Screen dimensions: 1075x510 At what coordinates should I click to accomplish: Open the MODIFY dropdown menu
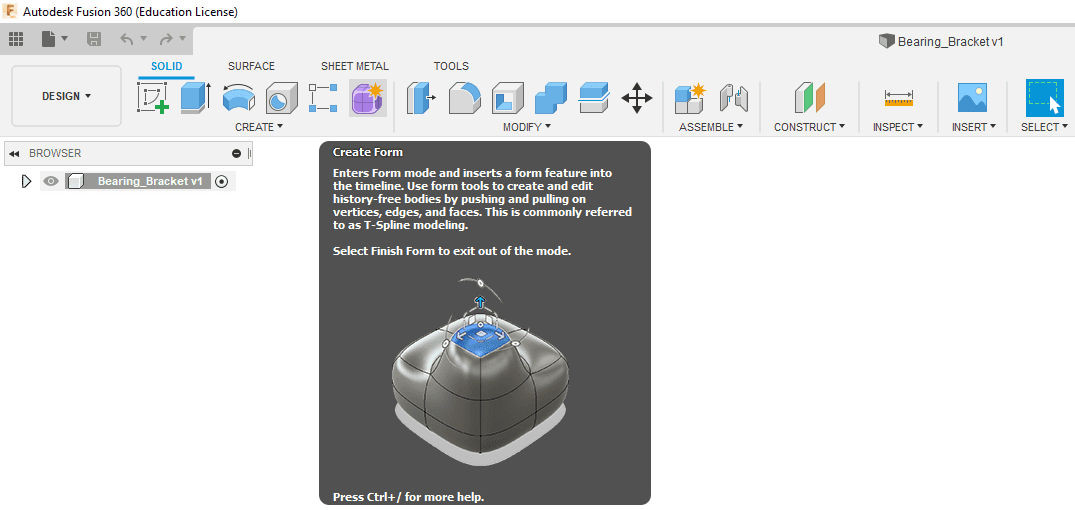527,127
